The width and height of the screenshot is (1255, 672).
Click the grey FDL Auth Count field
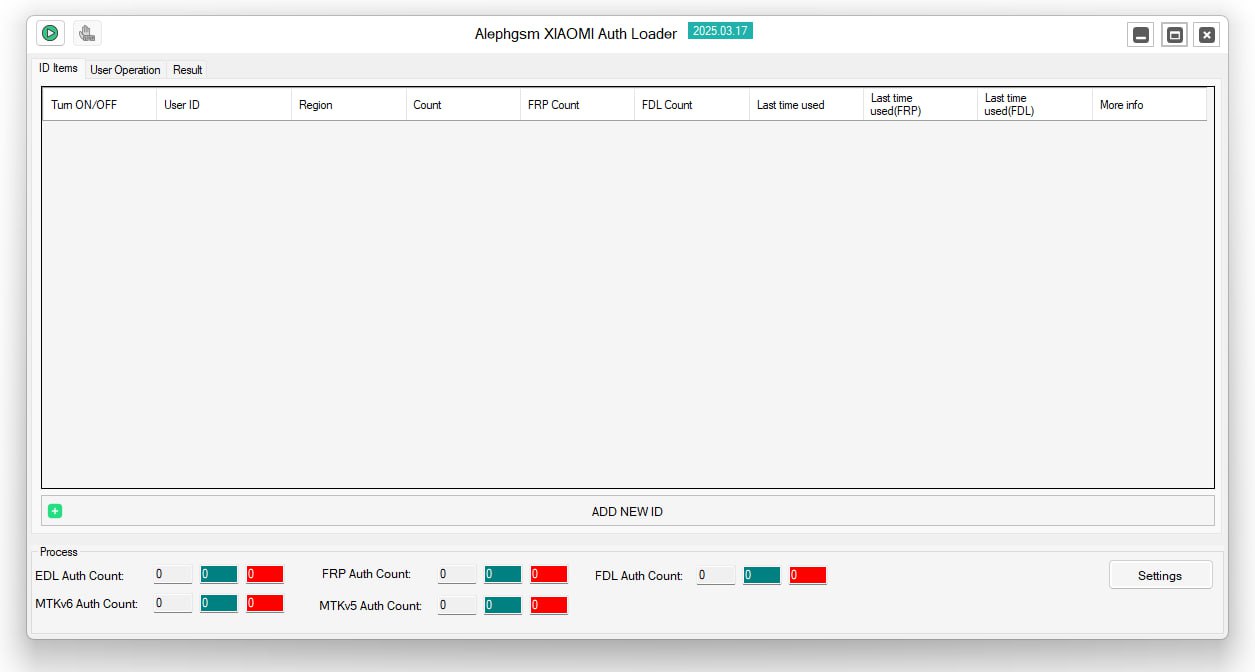point(716,575)
